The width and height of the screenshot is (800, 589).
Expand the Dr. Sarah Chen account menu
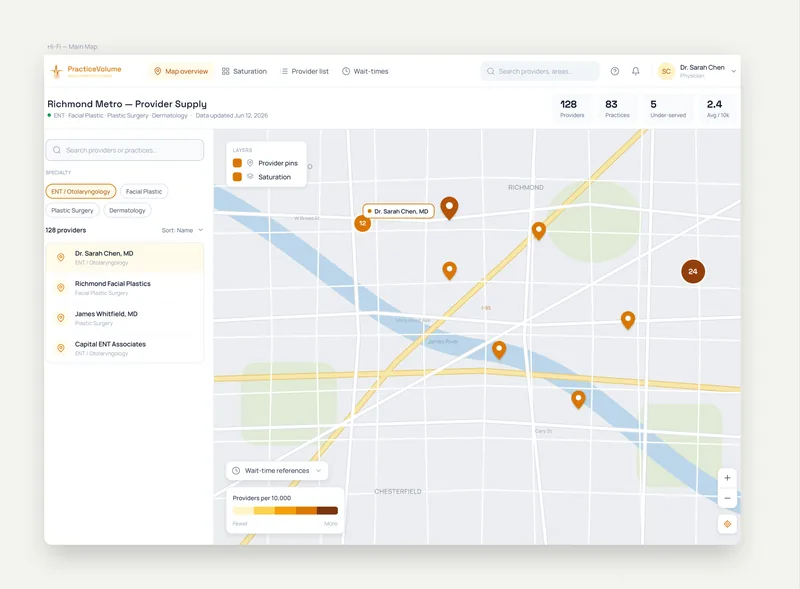click(734, 71)
